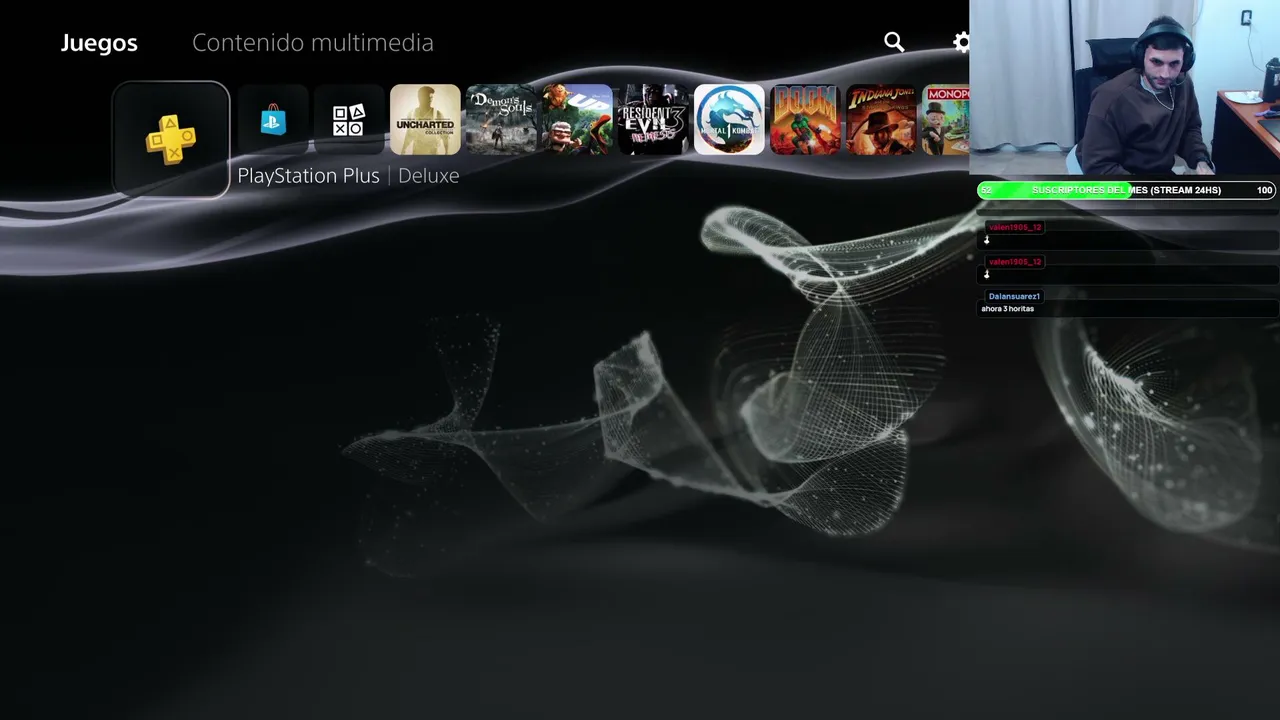Open the DOOM game tile
The height and width of the screenshot is (720, 1280).
[805, 120]
